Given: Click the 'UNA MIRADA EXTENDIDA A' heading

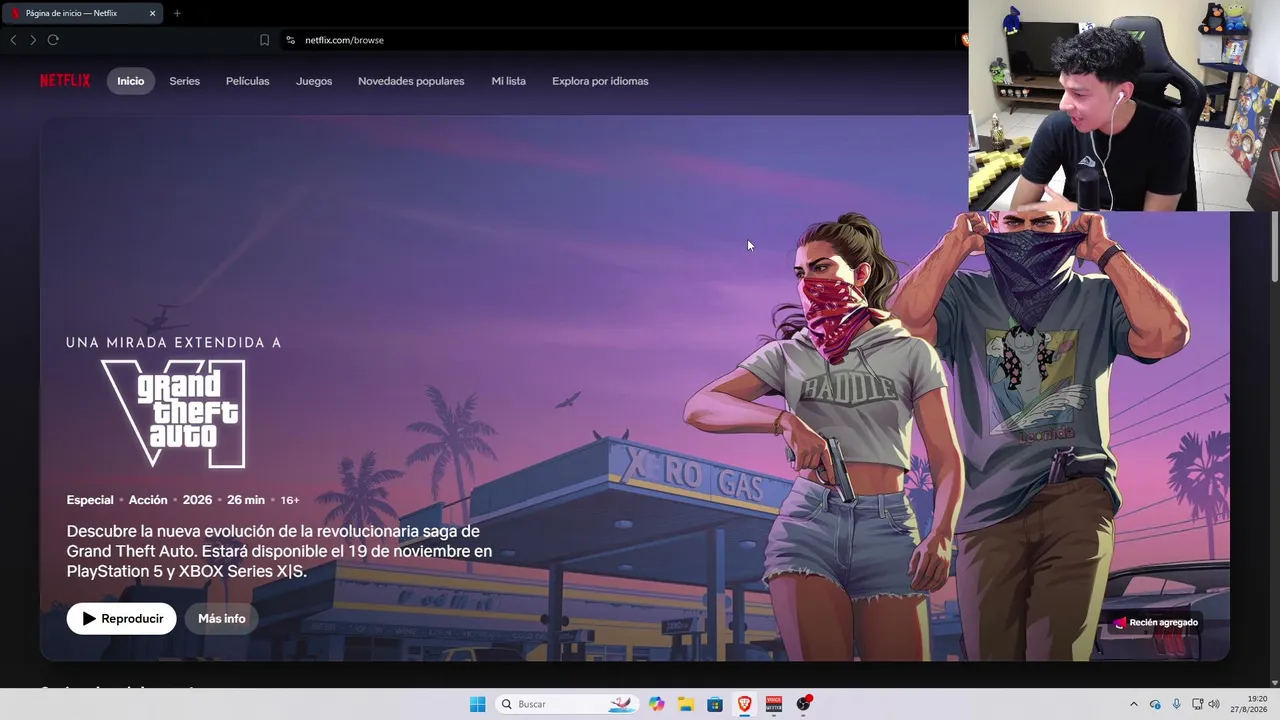Looking at the screenshot, I should [x=174, y=342].
